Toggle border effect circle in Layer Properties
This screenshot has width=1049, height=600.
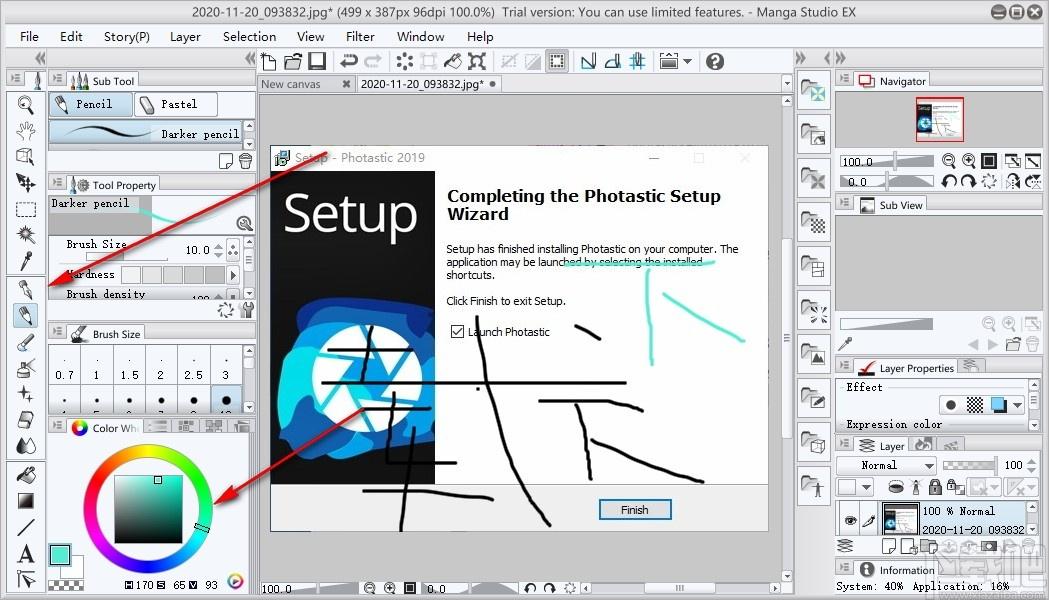click(x=951, y=405)
